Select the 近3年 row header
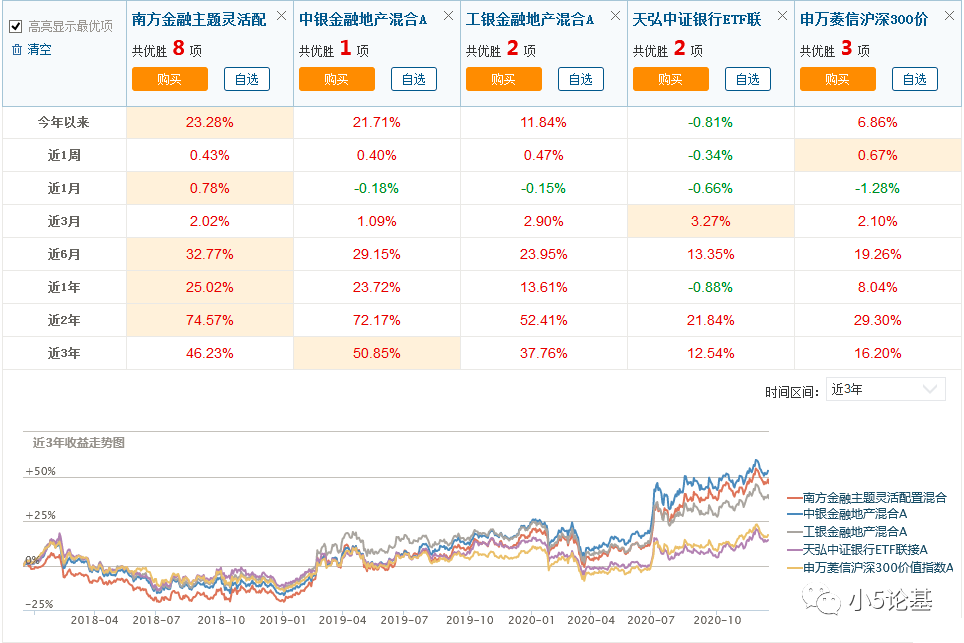 tap(64, 353)
